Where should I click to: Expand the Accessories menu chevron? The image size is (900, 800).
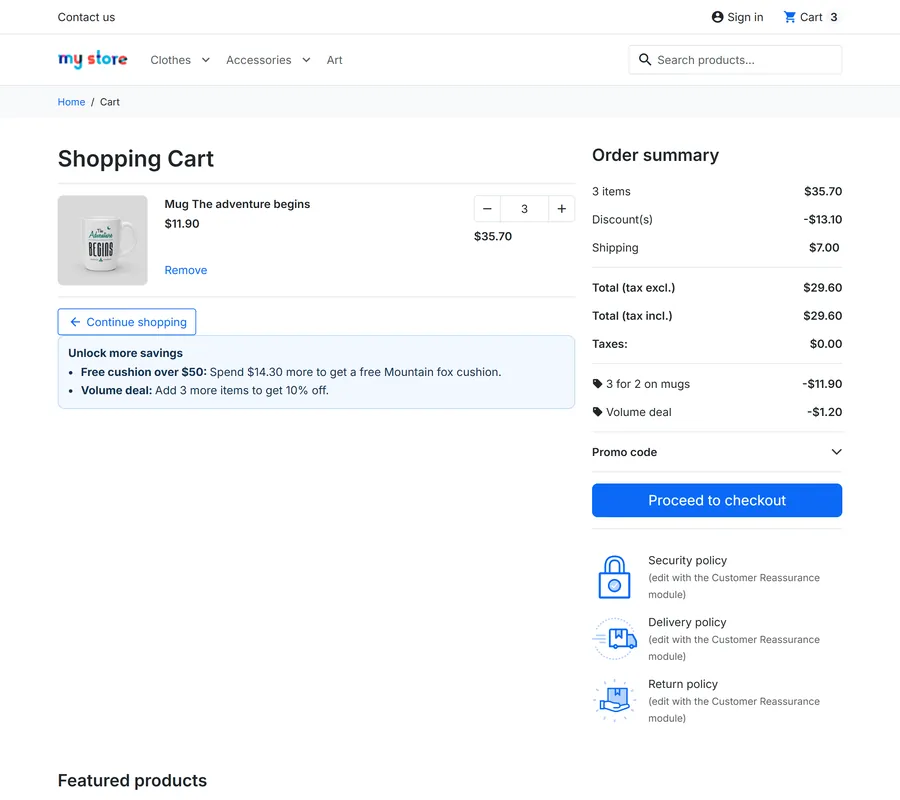point(307,60)
